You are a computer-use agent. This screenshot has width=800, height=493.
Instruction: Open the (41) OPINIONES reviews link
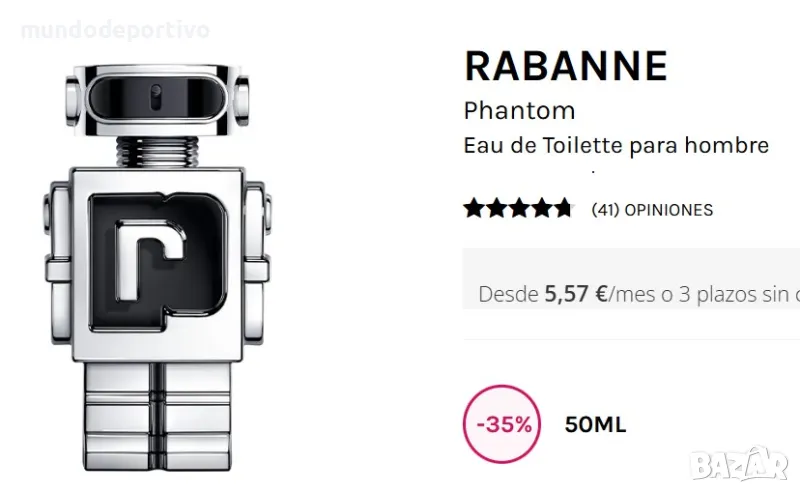click(652, 210)
